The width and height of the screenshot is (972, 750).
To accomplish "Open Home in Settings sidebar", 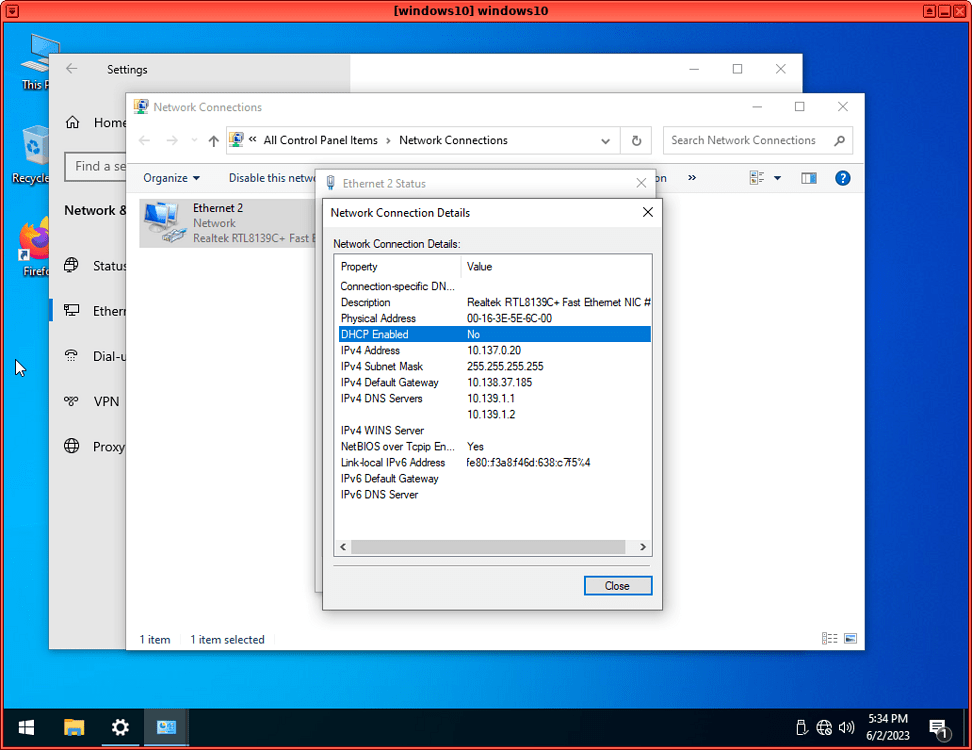I will coord(96,123).
